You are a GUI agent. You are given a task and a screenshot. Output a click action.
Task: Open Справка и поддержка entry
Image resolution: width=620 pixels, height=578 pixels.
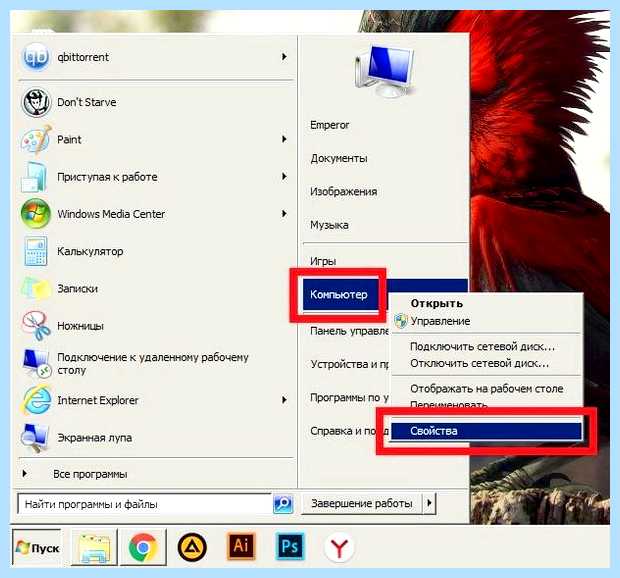point(350,431)
